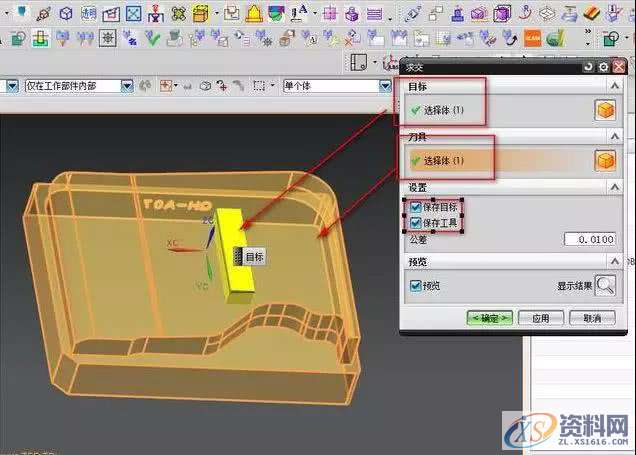Click the dialog settings gear icon

(603, 67)
